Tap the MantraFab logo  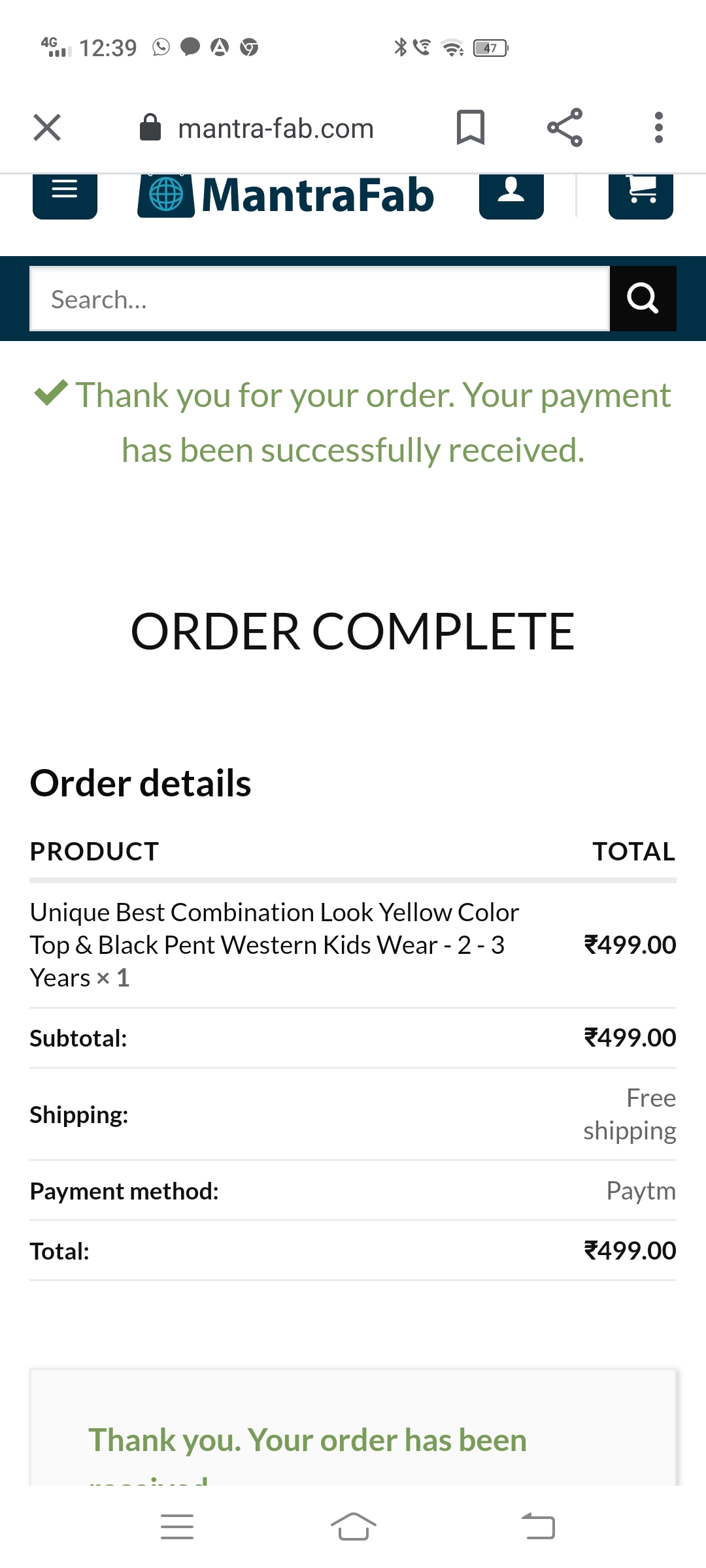tap(286, 195)
